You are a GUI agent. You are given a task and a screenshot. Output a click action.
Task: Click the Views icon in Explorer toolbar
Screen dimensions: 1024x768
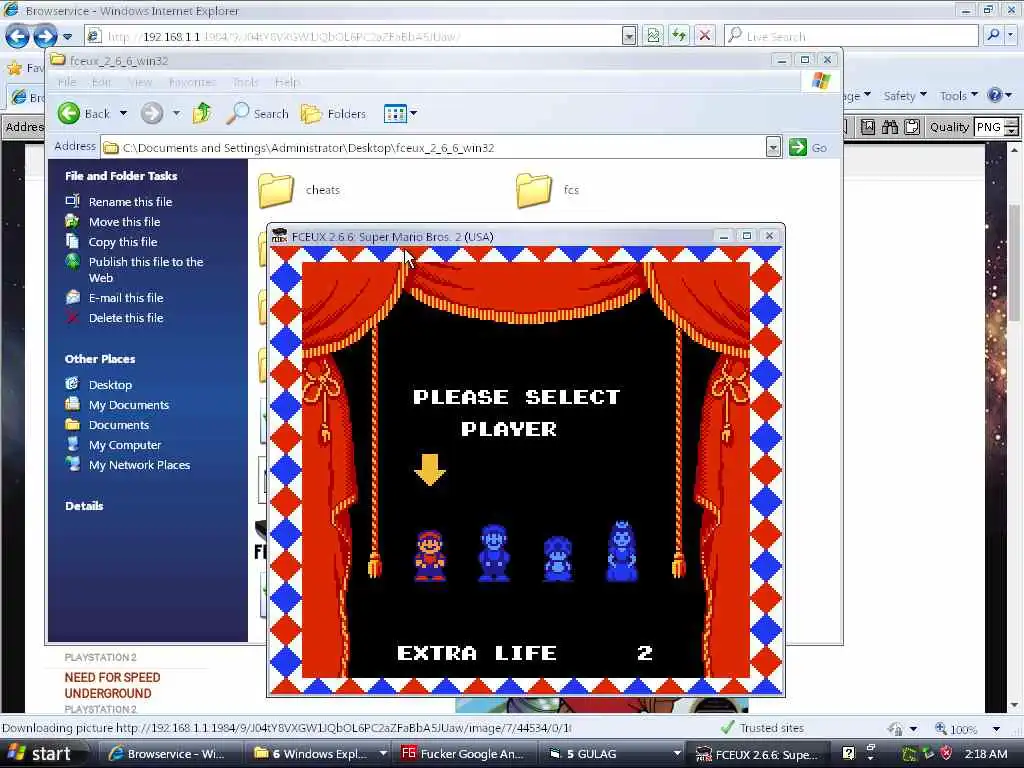(395, 114)
